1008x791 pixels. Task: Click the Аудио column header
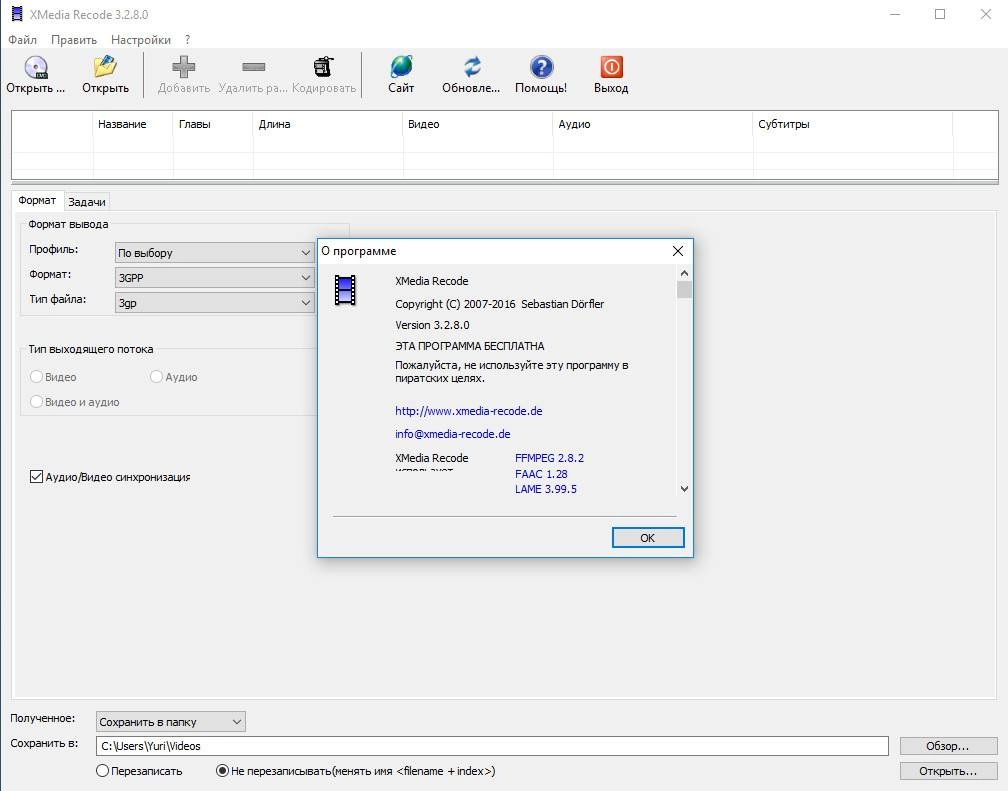[x=652, y=124]
